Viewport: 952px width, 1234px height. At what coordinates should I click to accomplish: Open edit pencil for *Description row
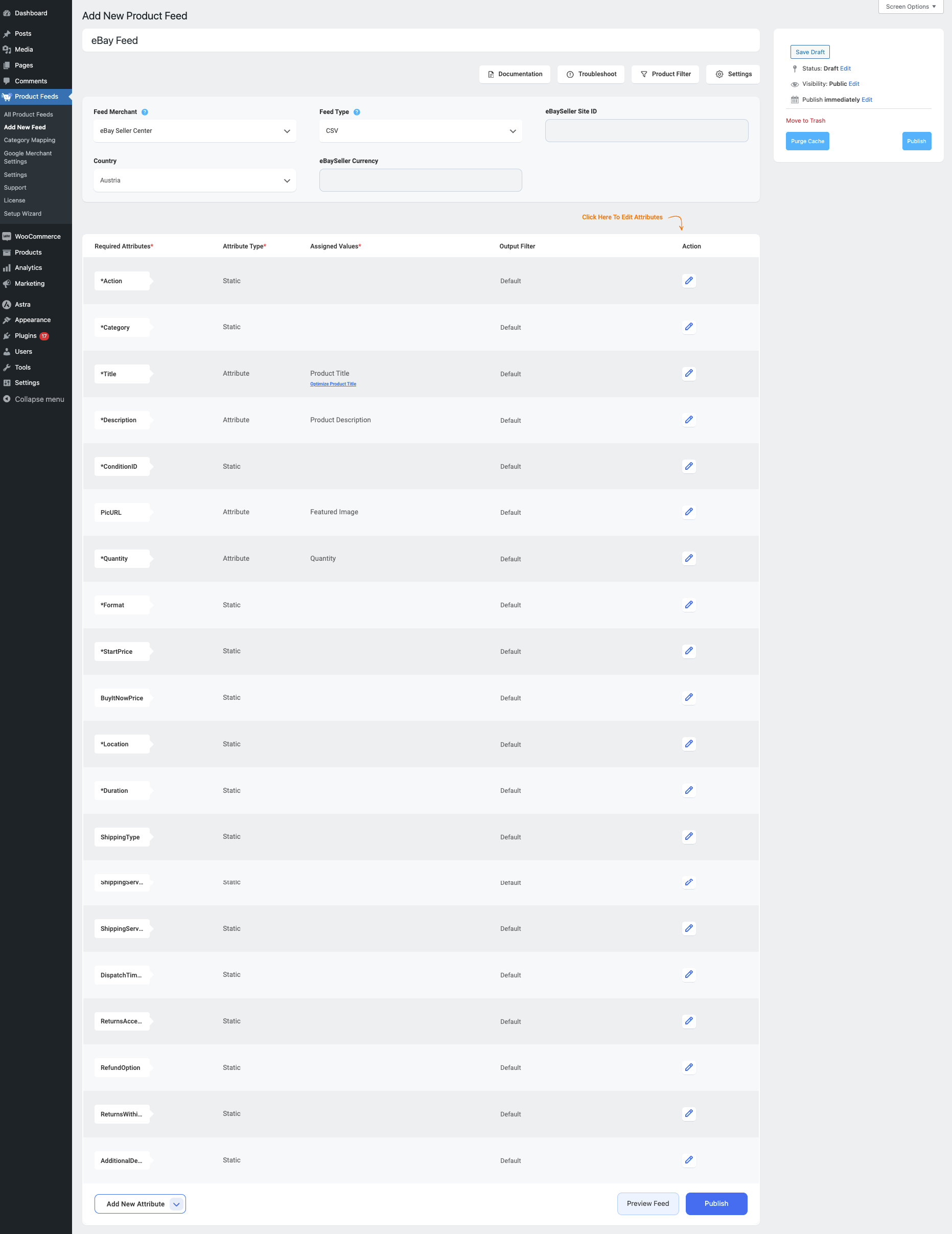tap(689, 420)
